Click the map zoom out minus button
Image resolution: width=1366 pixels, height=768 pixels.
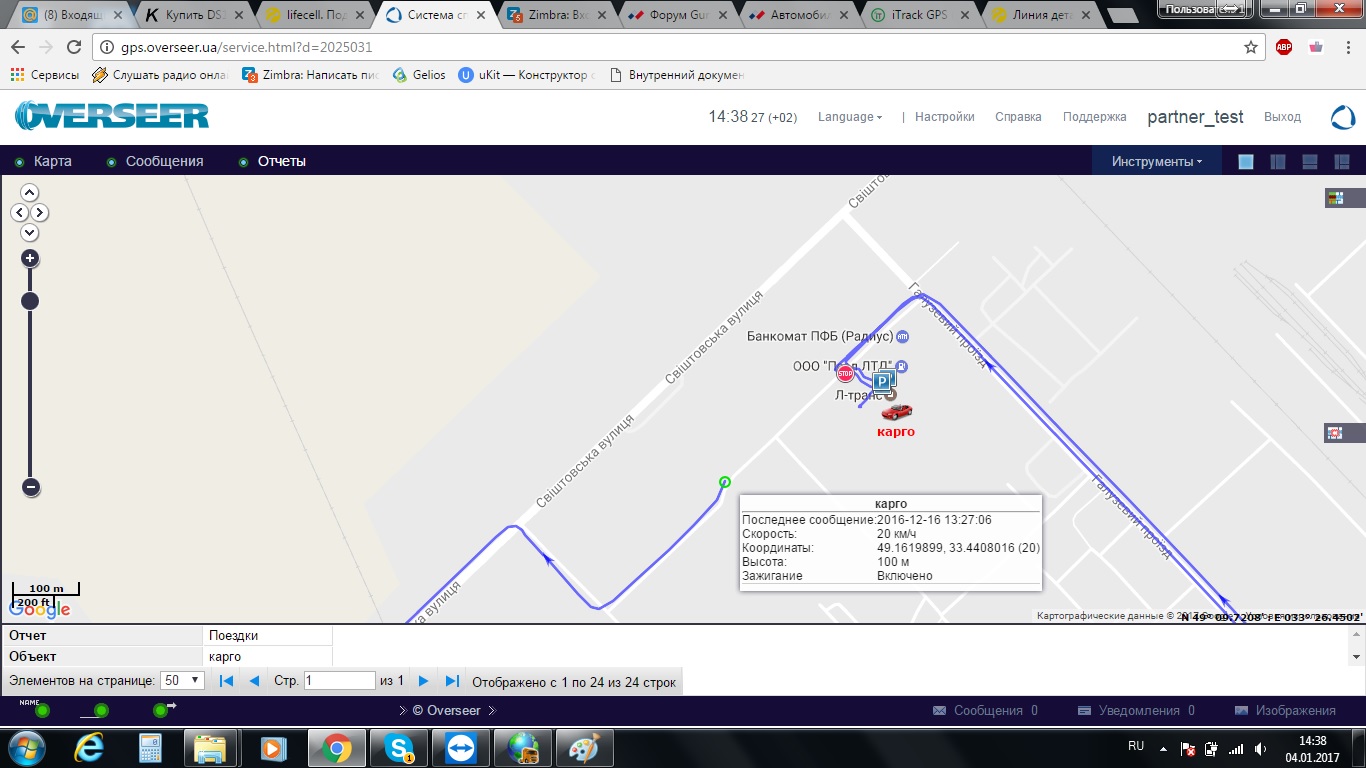pos(30,488)
